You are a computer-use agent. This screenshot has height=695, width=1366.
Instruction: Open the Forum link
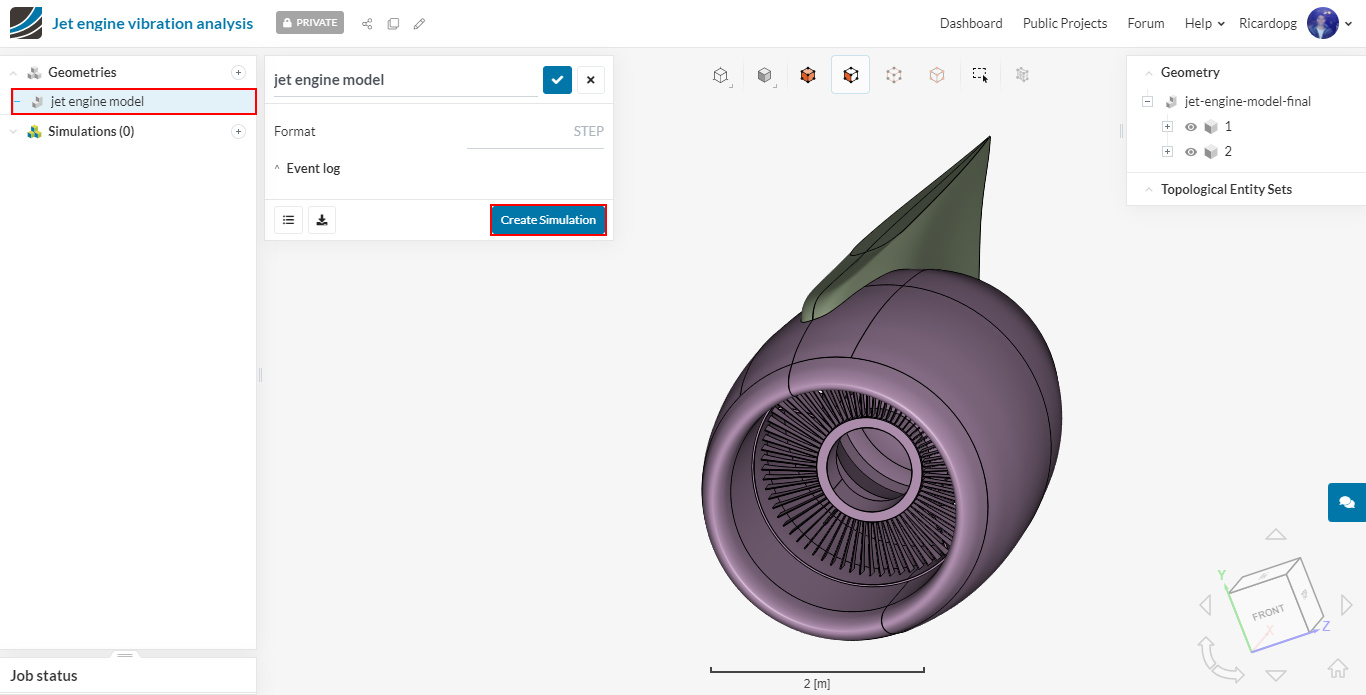point(1146,23)
